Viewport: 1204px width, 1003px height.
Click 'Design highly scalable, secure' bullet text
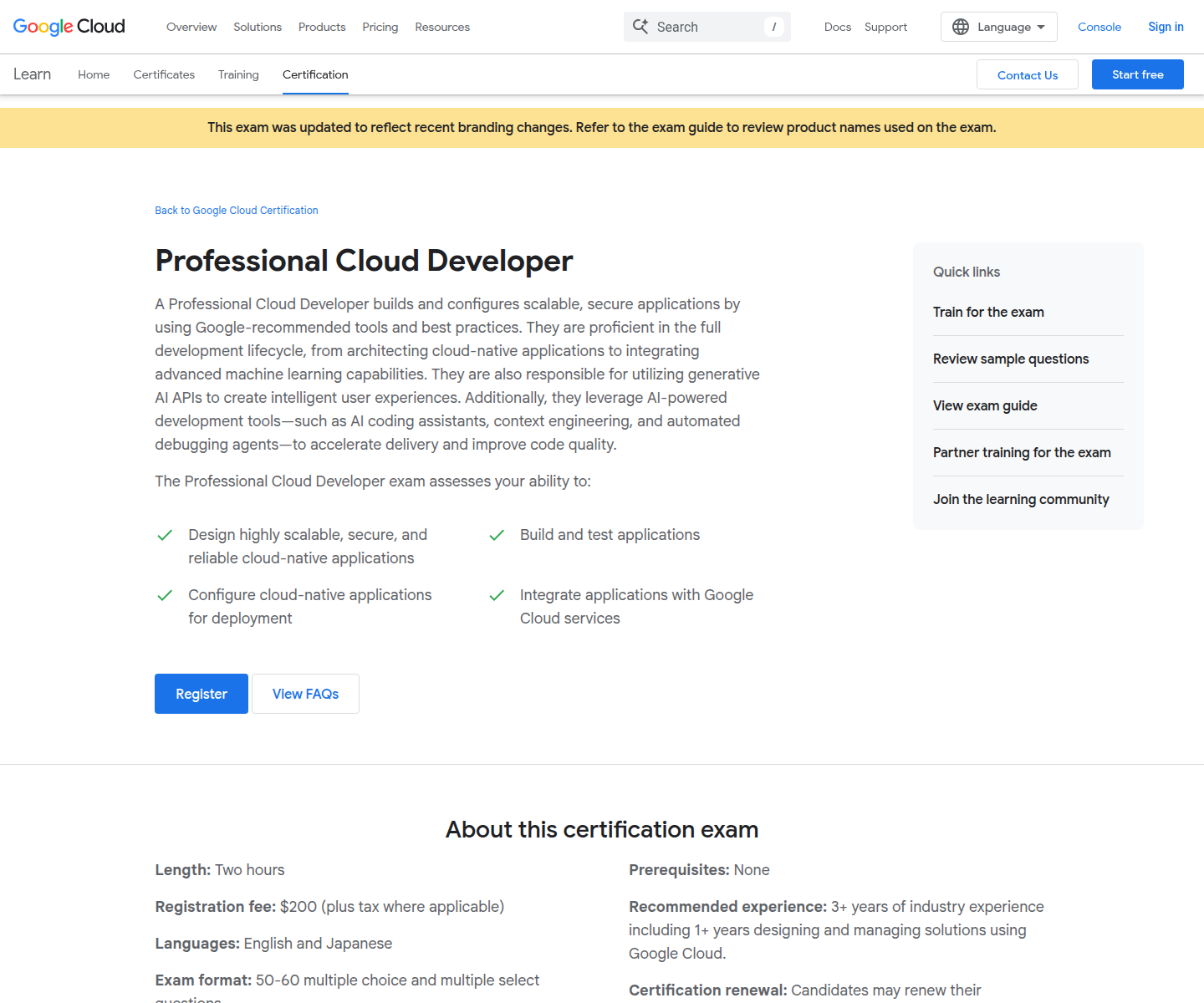coord(308,547)
